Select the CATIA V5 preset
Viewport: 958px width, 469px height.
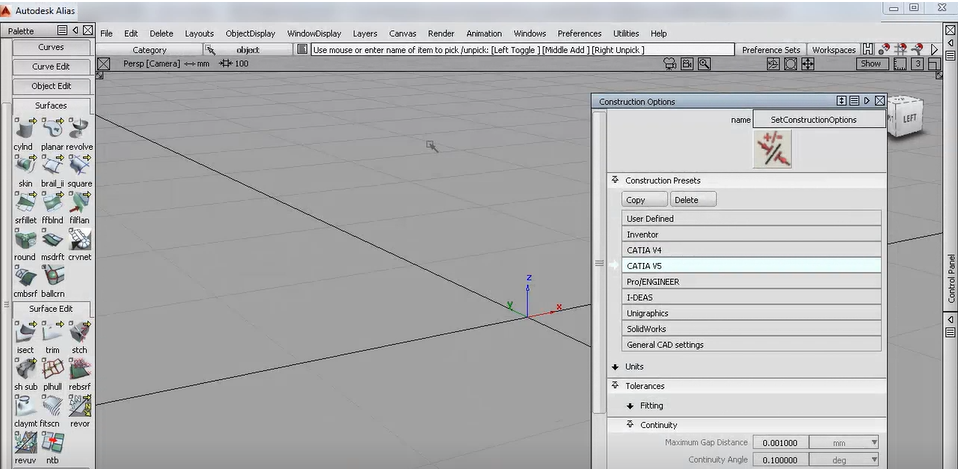tap(751, 266)
